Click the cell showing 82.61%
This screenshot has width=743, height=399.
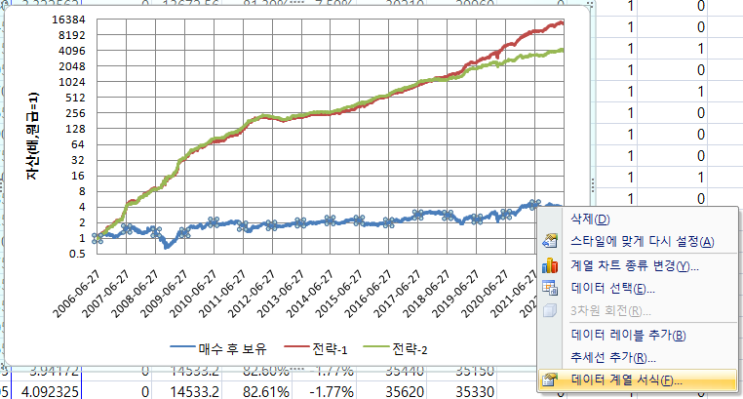point(266,392)
